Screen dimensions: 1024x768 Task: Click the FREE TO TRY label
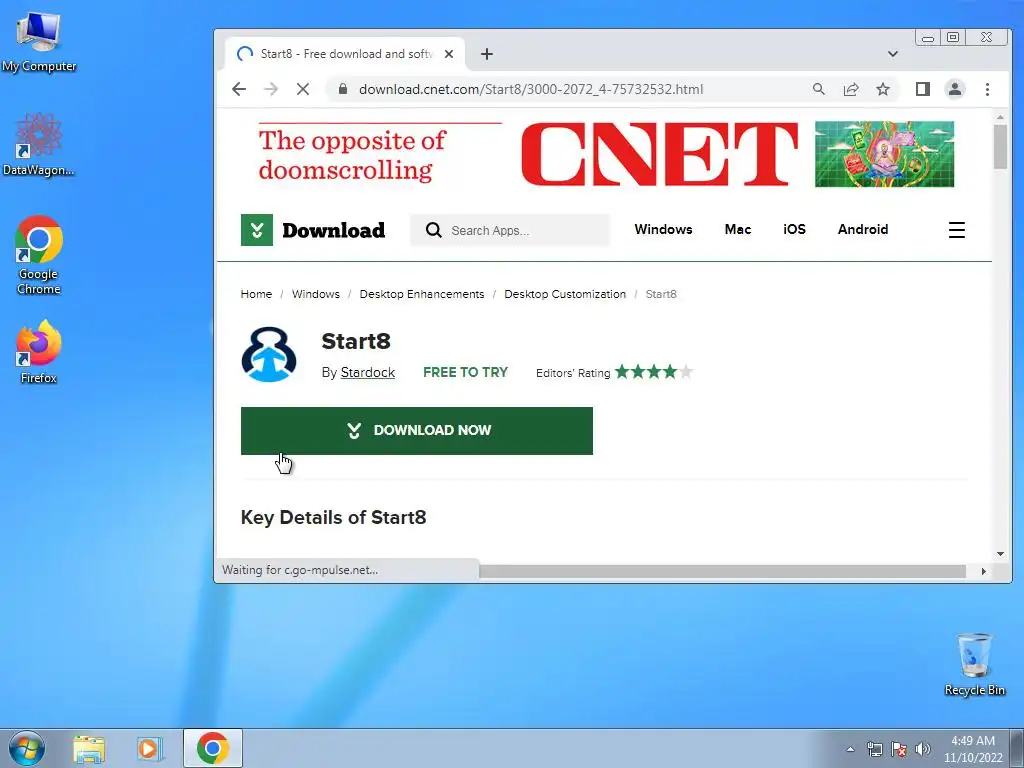point(465,372)
